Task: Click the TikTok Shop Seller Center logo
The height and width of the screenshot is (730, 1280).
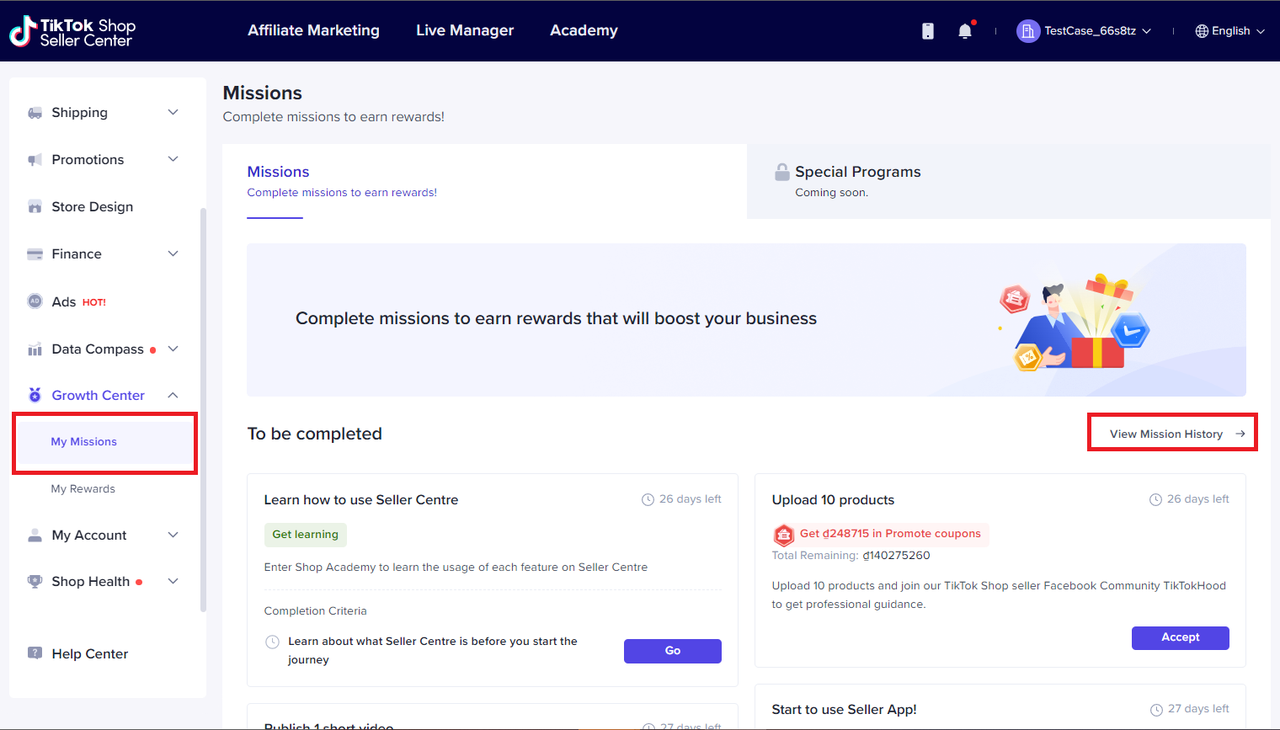Action: coord(72,31)
